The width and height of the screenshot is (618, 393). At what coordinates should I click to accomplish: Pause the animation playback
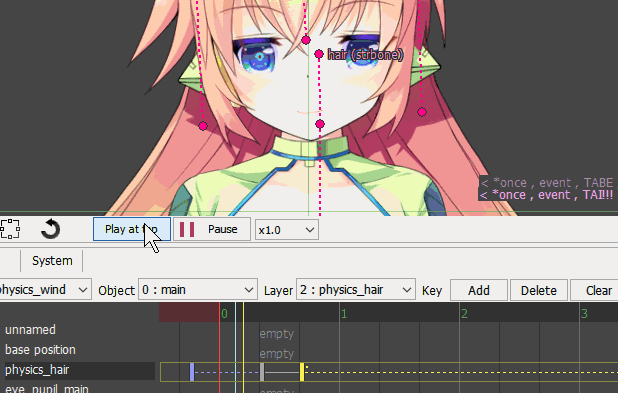click(212, 229)
